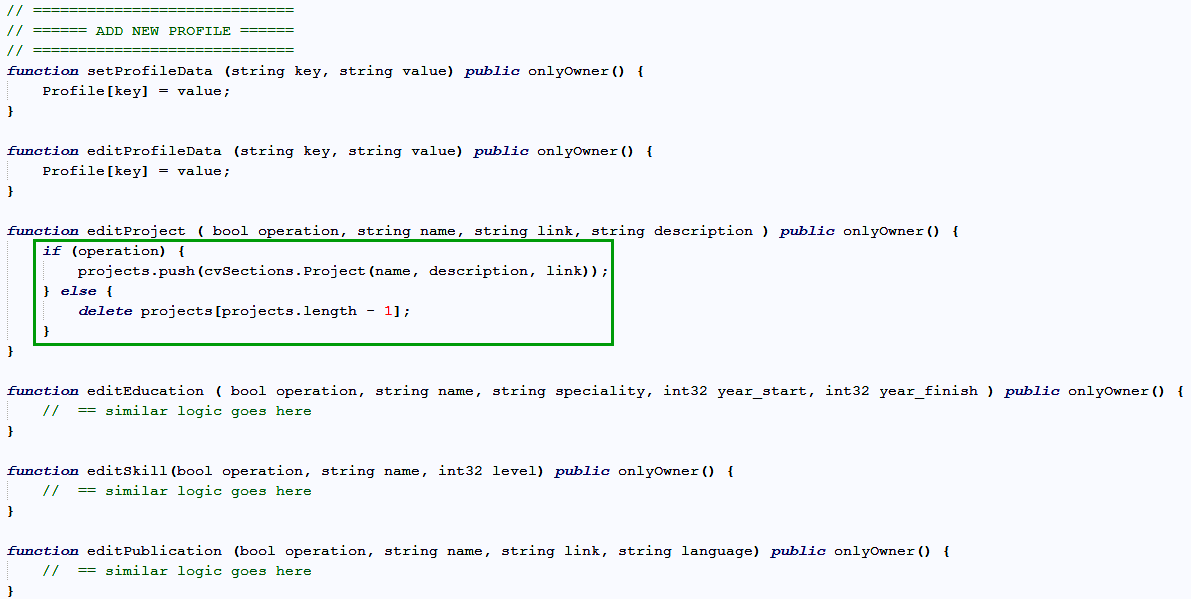
Task: Select the setProfileData function name
Action: pyautogui.click(x=151, y=71)
